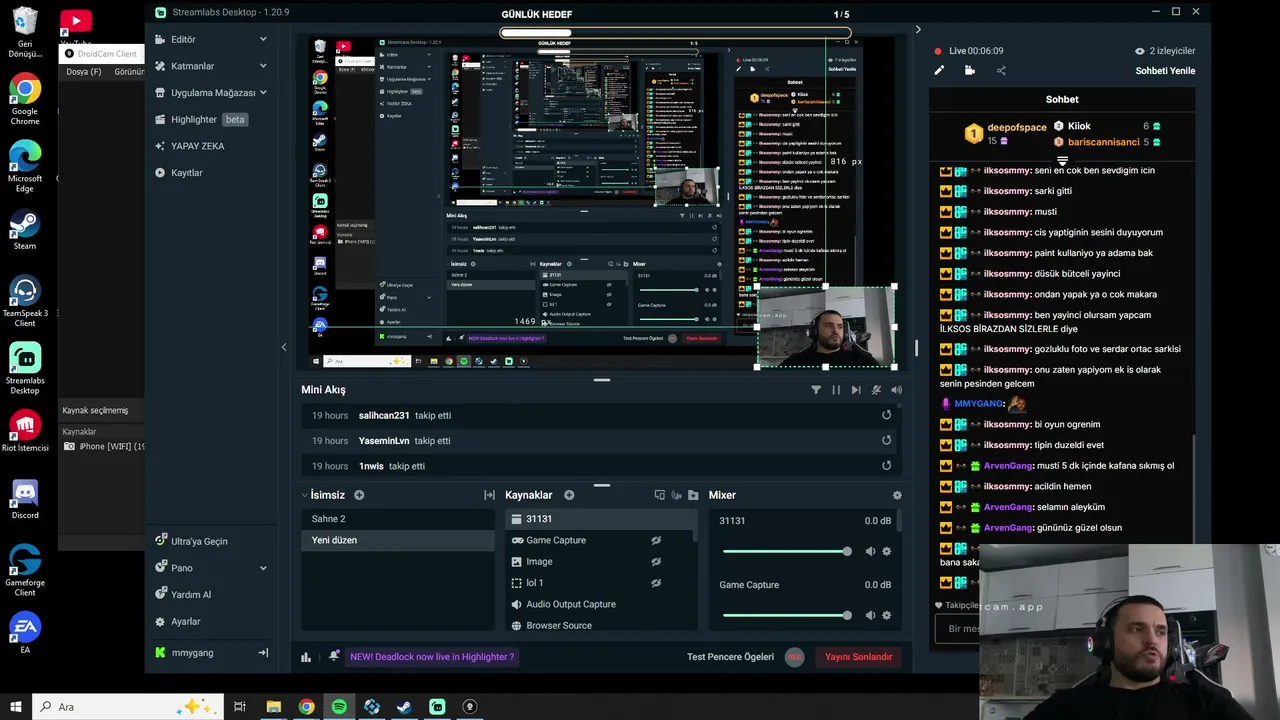Image resolution: width=1280 pixels, height=720 pixels.
Task: Toggle visibility of Game Capture source
Action: pos(656,540)
